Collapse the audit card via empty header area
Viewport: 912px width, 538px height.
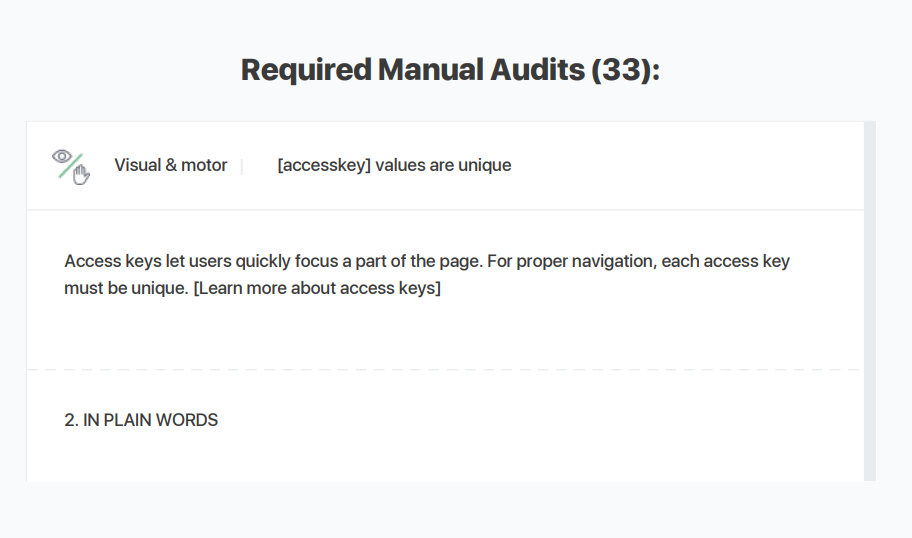[686, 165]
